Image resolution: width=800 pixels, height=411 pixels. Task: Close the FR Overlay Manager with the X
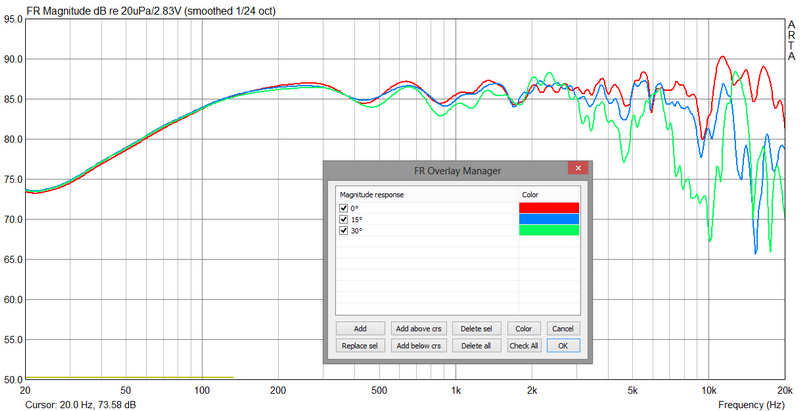tap(576, 171)
